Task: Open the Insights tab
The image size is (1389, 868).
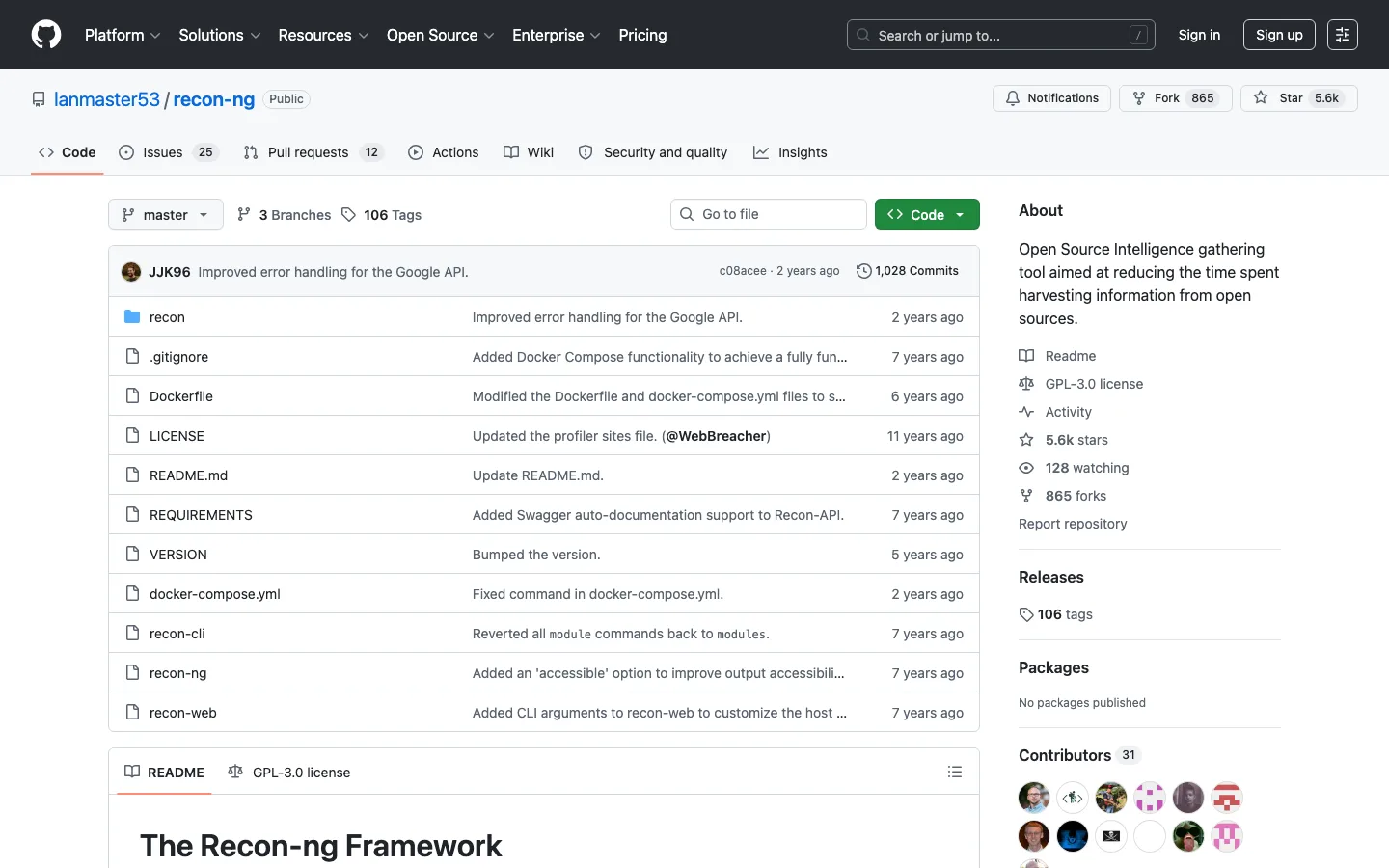Action: [x=790, y=152]
